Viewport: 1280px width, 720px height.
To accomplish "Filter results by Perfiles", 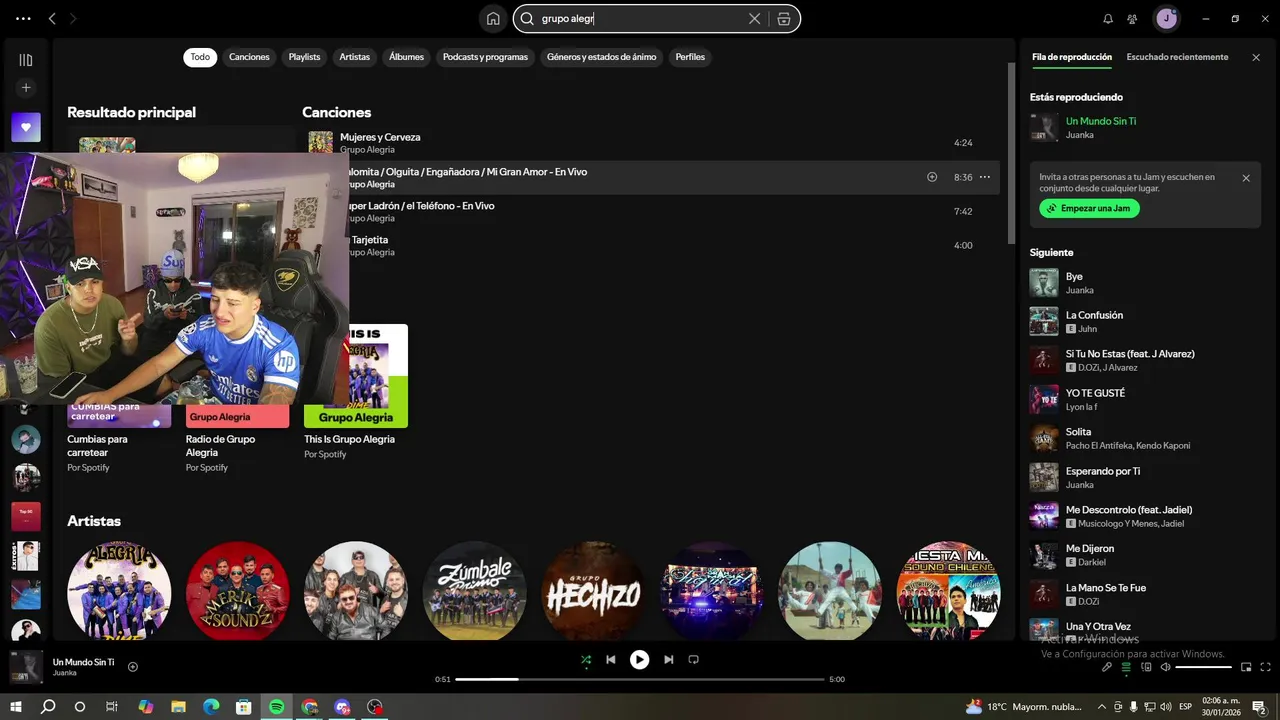I will (x=690, y=57).
